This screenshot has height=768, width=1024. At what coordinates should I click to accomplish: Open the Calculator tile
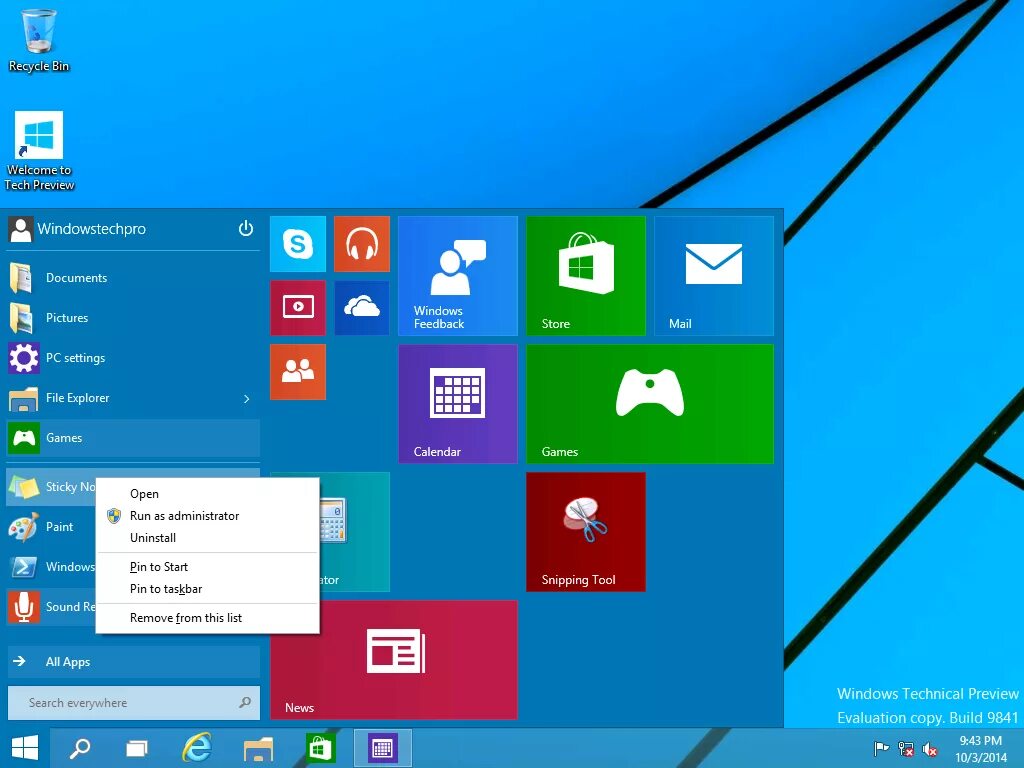coord(355,532)
